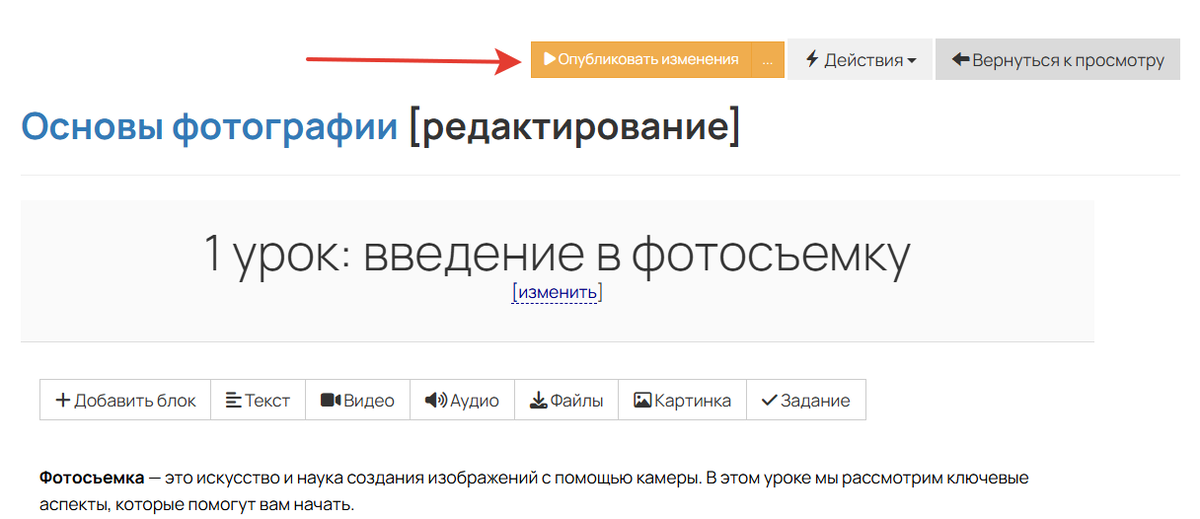The height and width of the screenshot is (519, 1200).
Task: Add a Видео block
Action: [x=358, y=400]
